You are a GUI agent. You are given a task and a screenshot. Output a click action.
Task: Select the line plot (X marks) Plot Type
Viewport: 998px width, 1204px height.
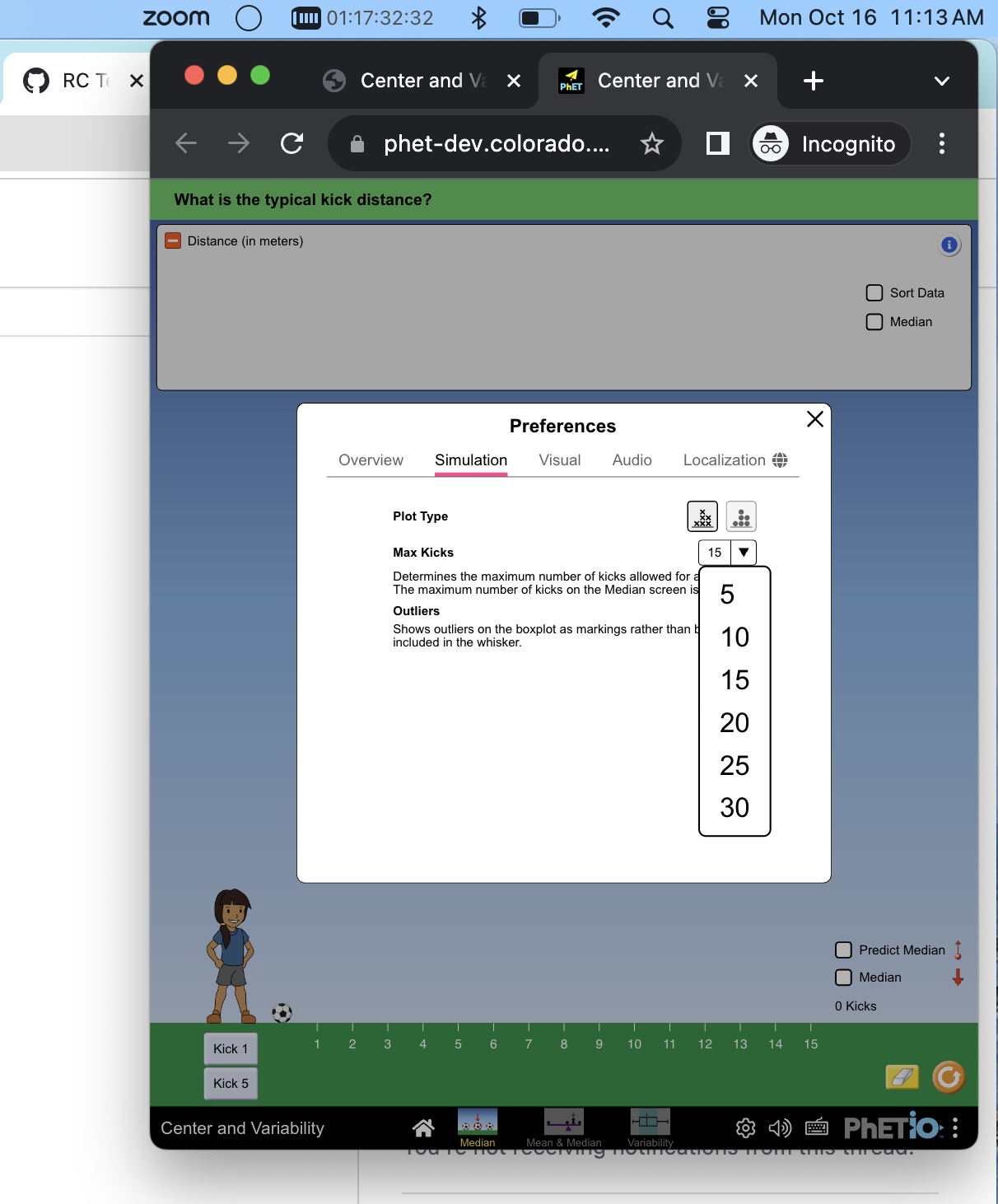pyautogui.click(x=702, y=516)
